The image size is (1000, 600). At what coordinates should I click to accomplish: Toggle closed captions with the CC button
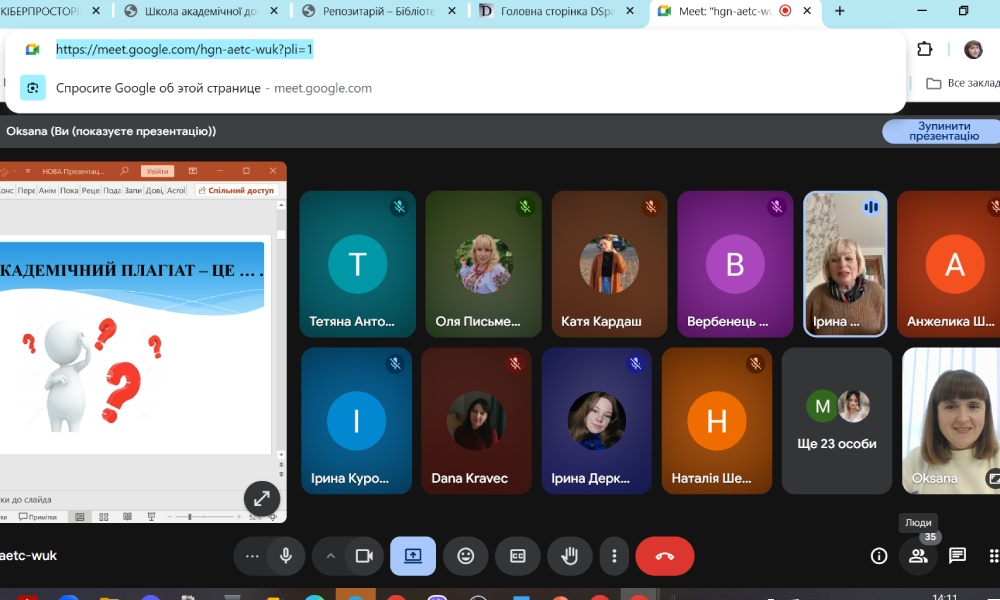pos(517,556)
